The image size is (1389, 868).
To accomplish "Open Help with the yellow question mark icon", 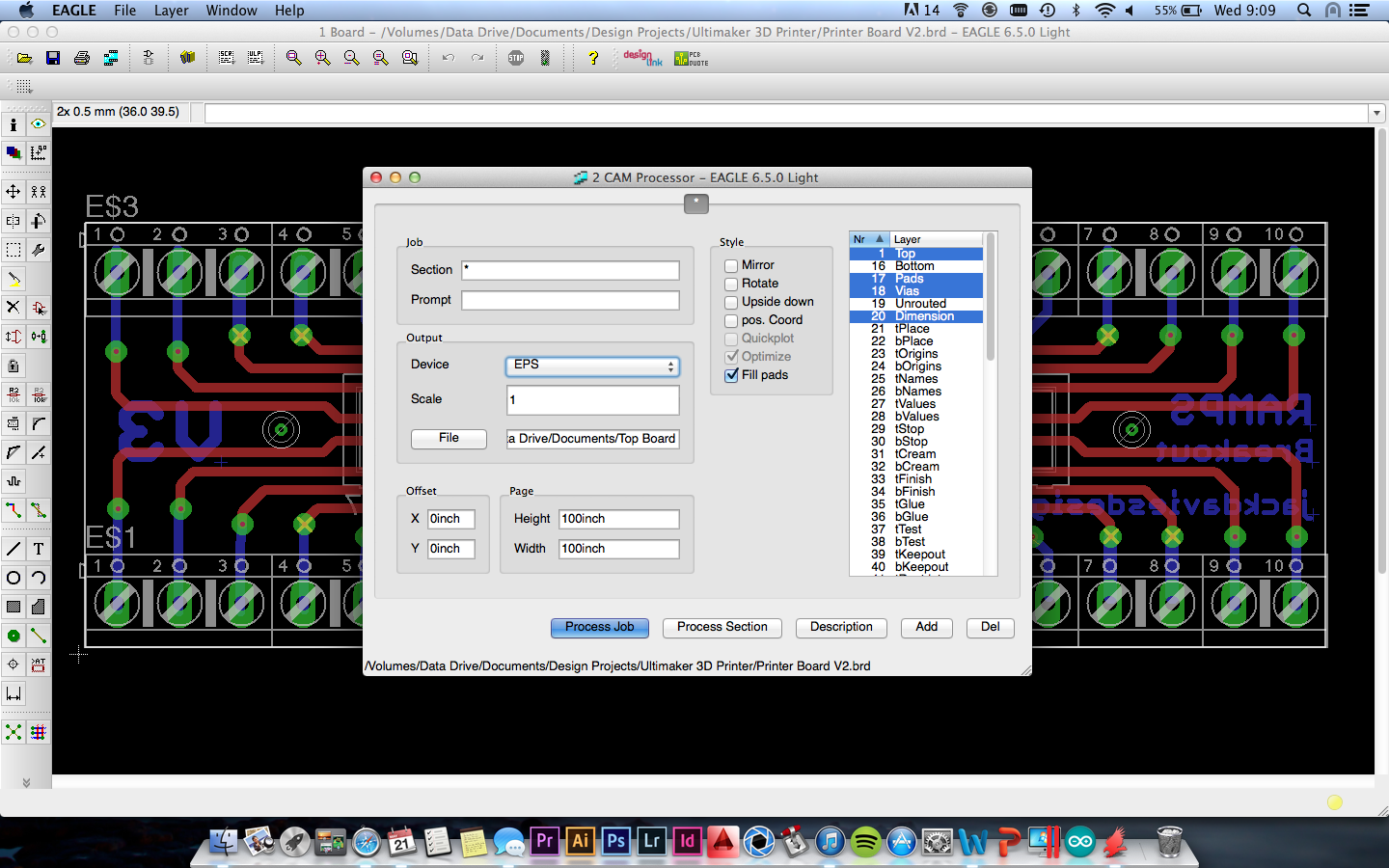I will pos(593,58).
